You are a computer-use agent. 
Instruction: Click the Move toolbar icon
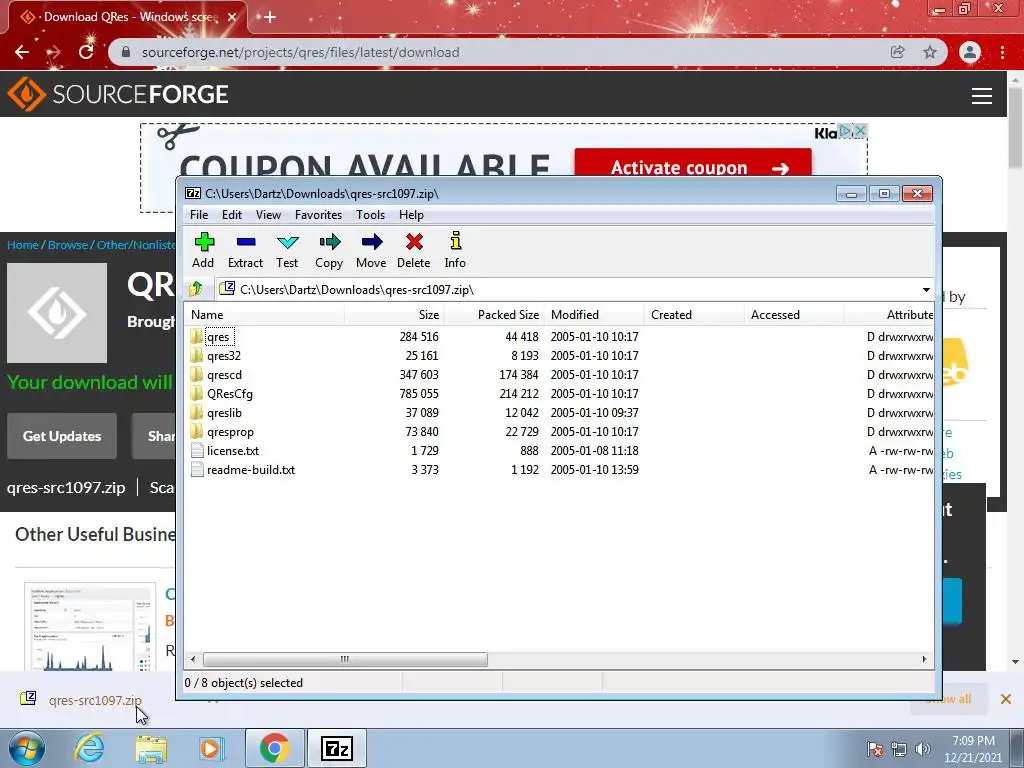[372, 242]
